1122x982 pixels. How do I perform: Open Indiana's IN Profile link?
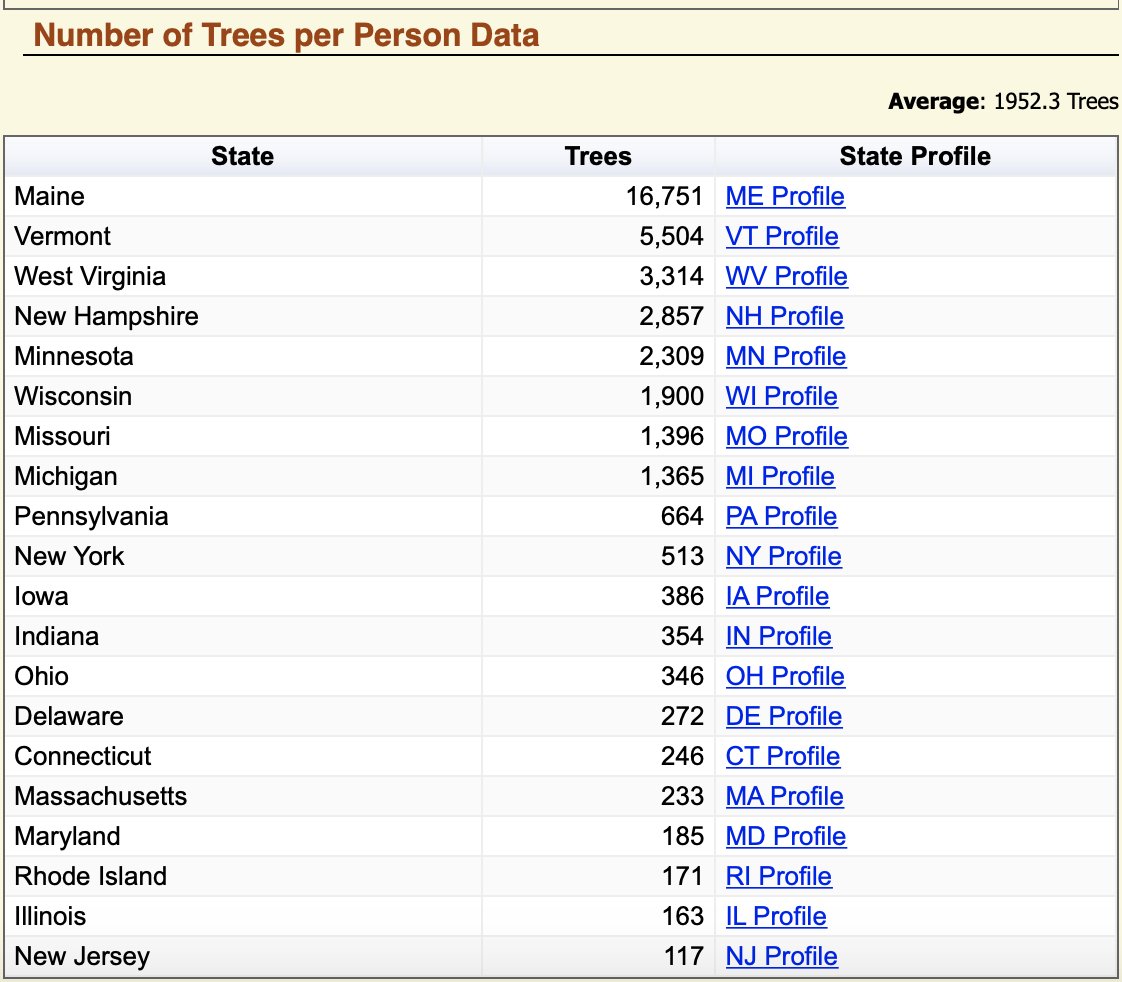pos(778,636)
